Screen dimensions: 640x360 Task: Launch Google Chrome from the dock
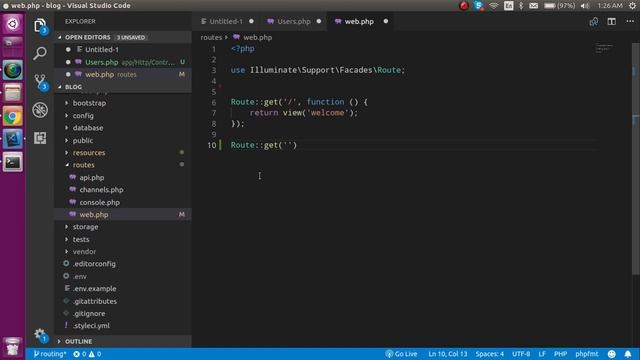coord(13,117)
